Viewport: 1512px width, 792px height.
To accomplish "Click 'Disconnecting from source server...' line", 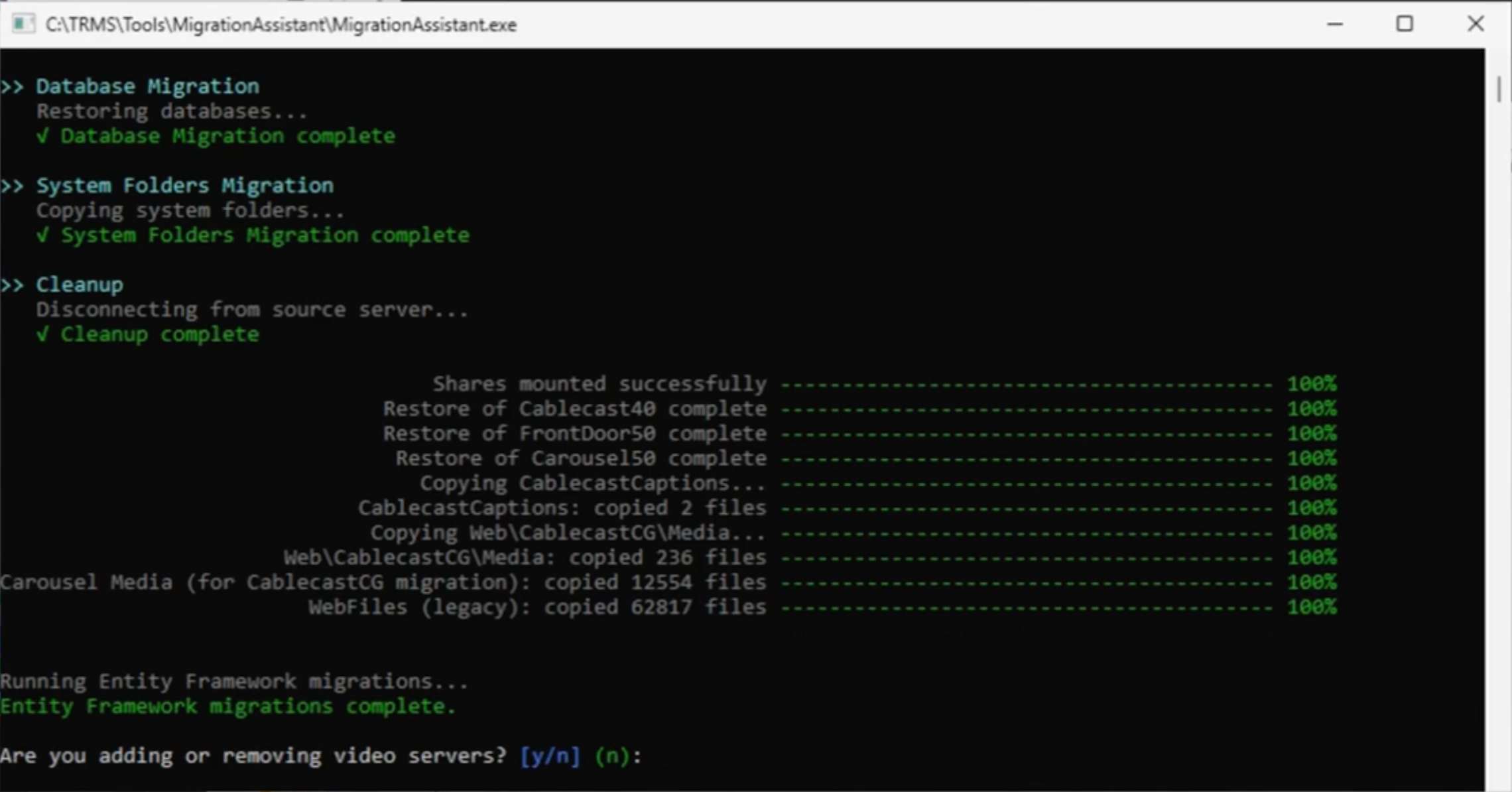I will [x=252, y=309].
